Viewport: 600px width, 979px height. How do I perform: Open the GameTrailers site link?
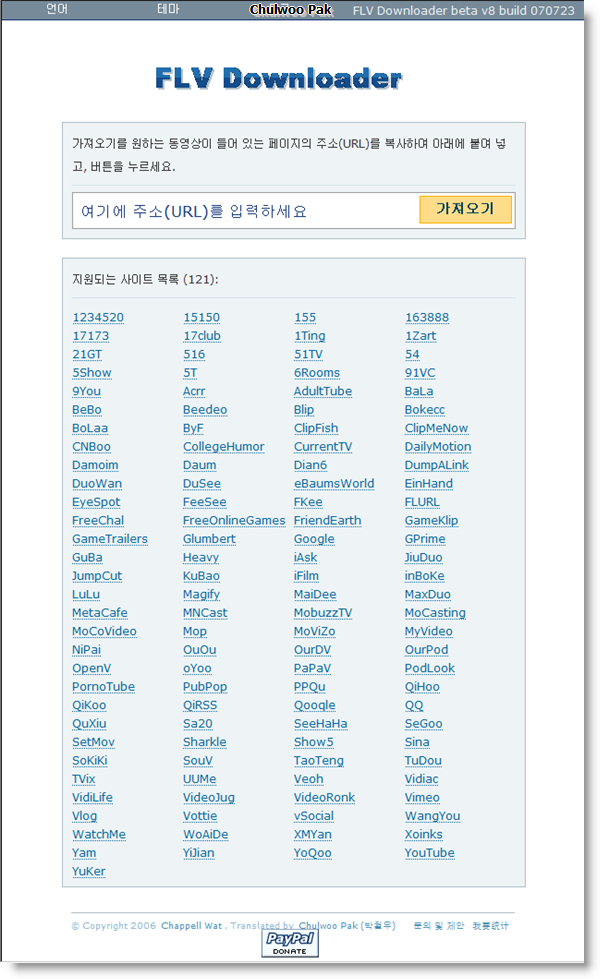point(110,539)
